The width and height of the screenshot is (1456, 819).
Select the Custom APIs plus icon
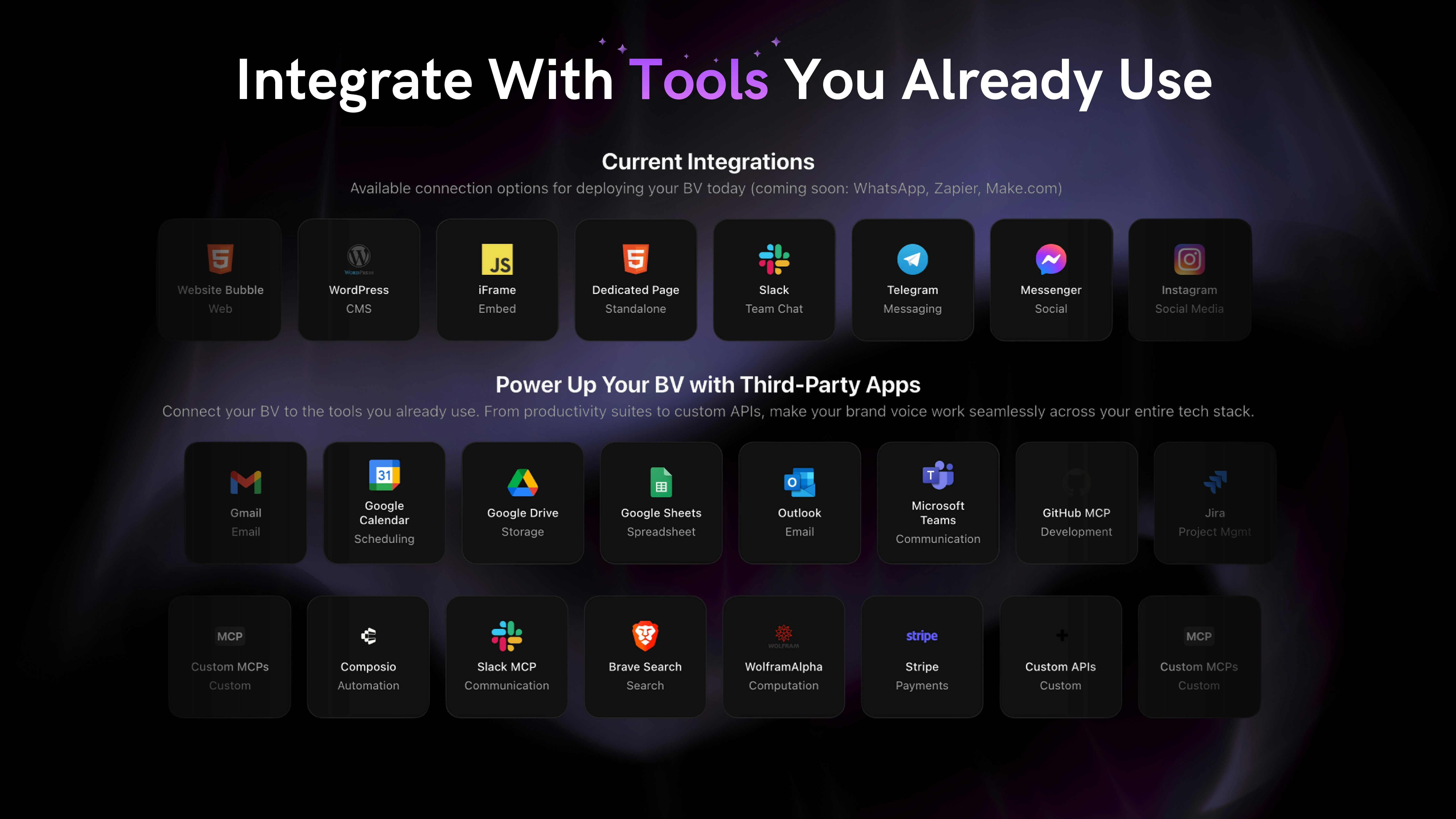[x=1062, y=635]
